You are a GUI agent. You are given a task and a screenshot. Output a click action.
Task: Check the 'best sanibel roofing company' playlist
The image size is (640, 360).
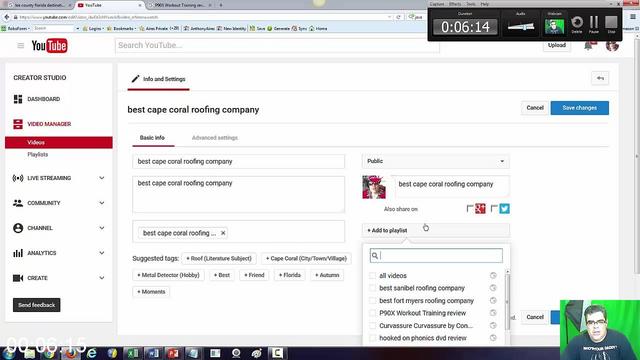click(372, 288)
